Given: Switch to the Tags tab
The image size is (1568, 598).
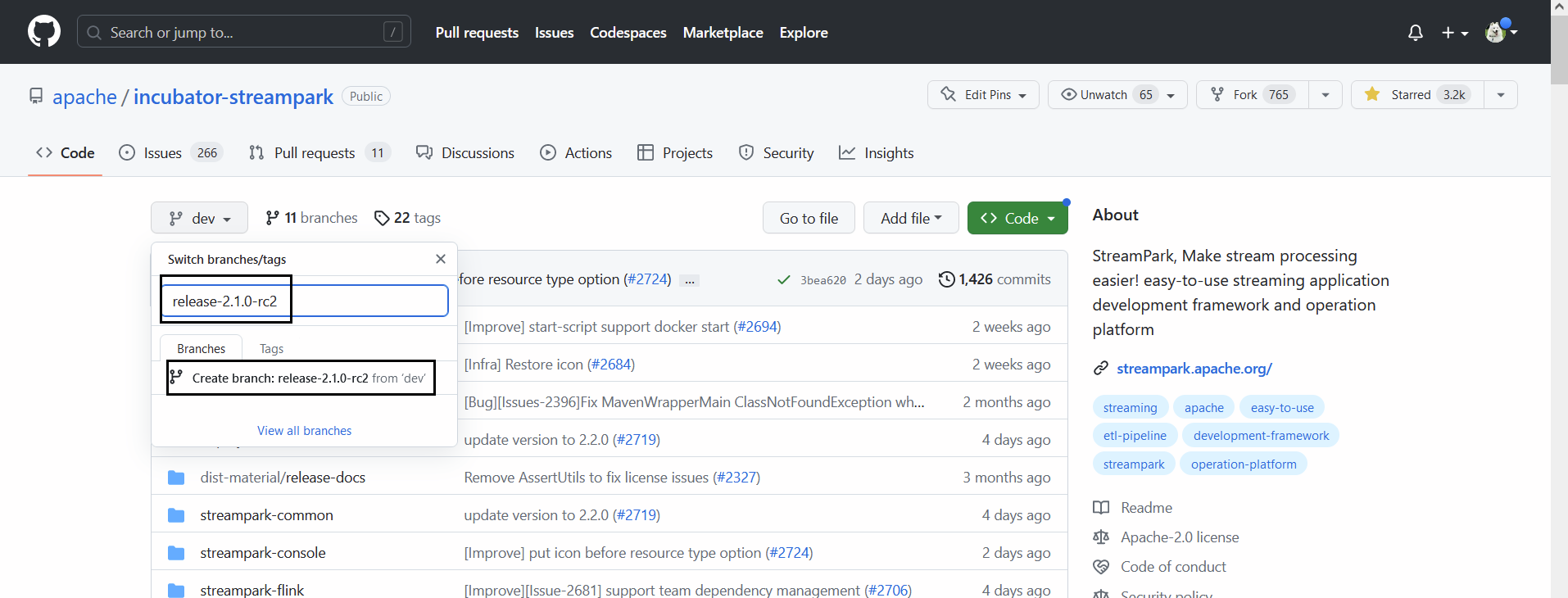Looking at the screenshot, I should click(271, 349).
